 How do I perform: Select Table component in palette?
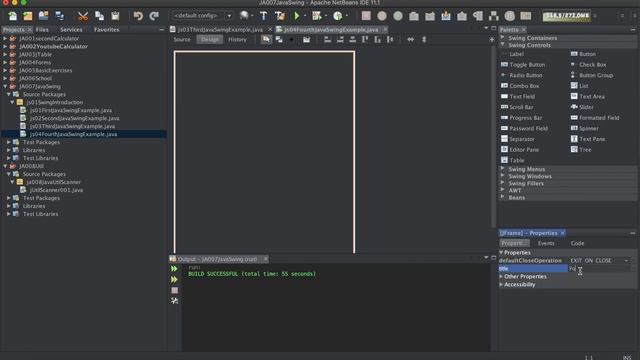click(x=513, y=160)
